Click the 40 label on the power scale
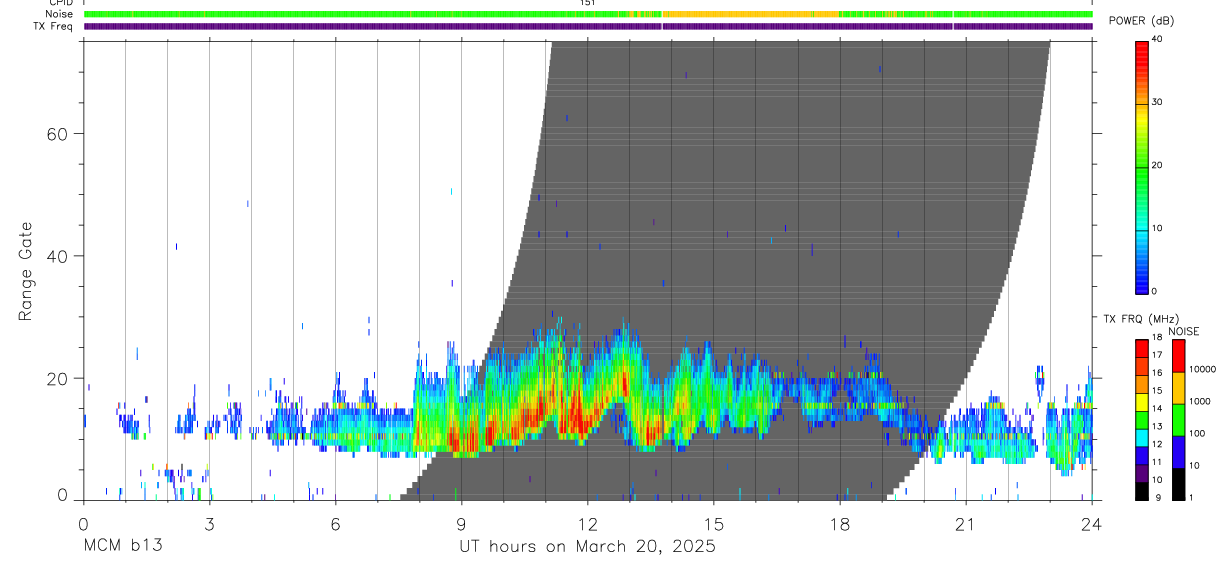The height and width of the screenshot is (567, 1228). [1158, 39]
